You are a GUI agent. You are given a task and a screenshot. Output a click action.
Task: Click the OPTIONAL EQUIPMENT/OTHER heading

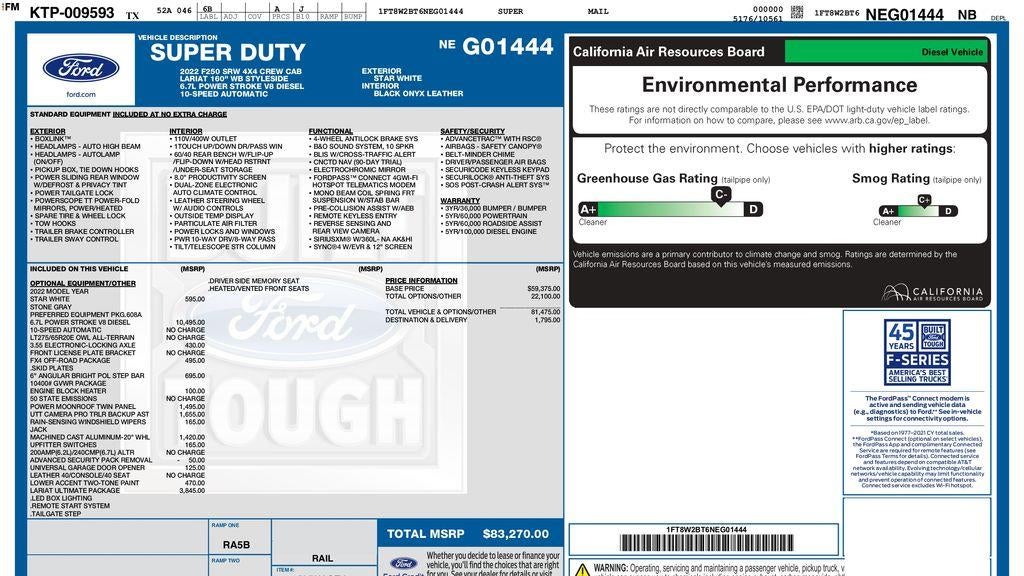[83, 283]
